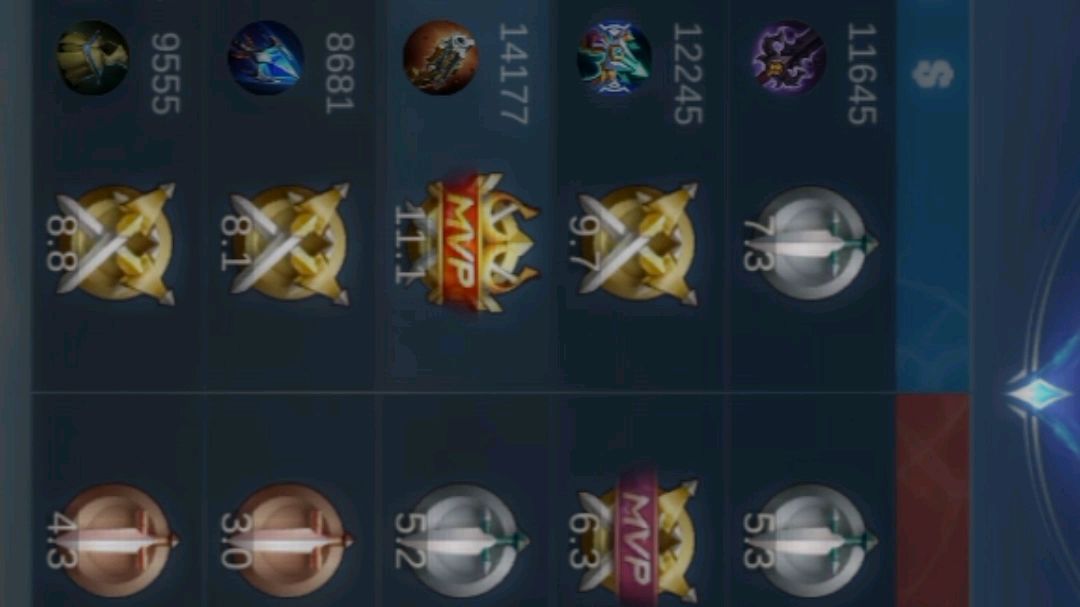Click the gold value 14177
Screen dimensions: 1080x607
coord(513,74)
